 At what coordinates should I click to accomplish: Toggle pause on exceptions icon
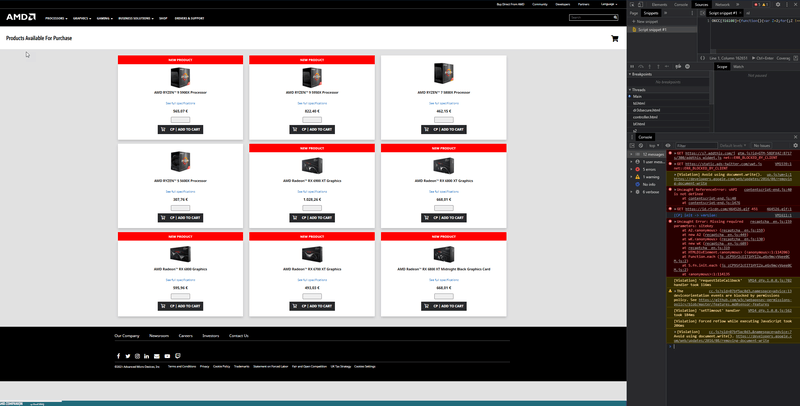tap(687, 66)
